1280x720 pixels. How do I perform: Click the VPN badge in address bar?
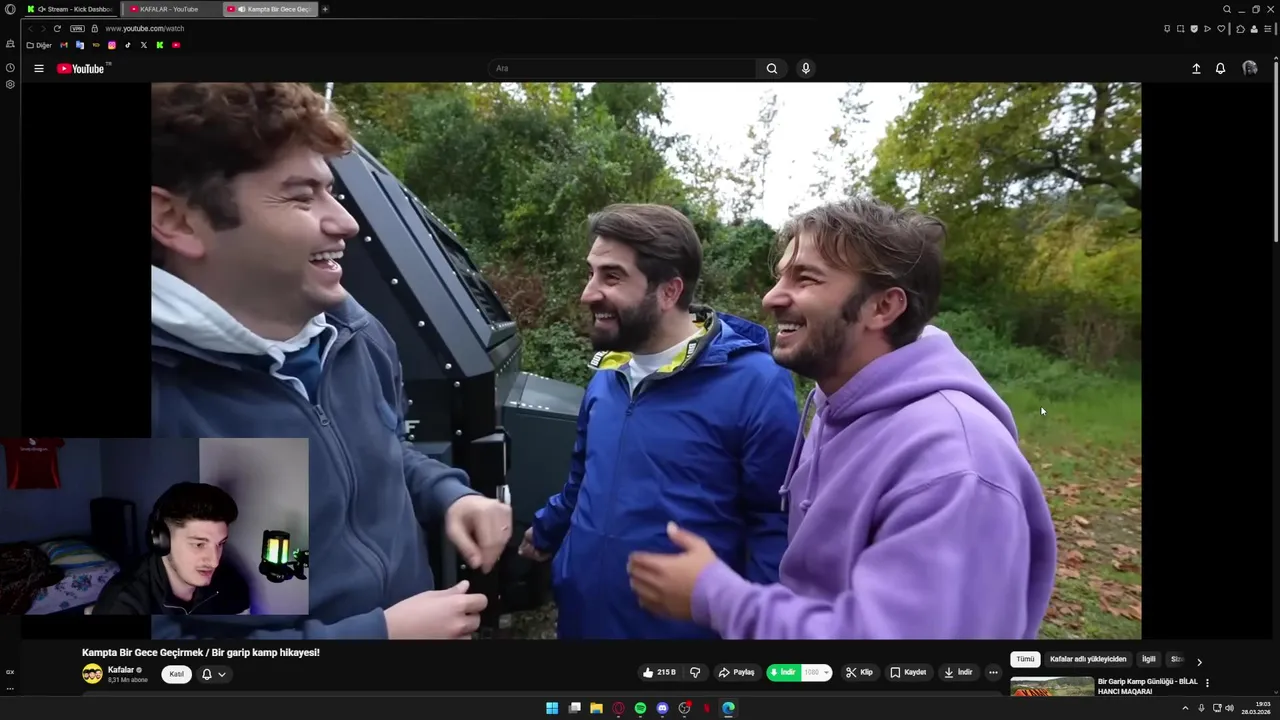77,29
